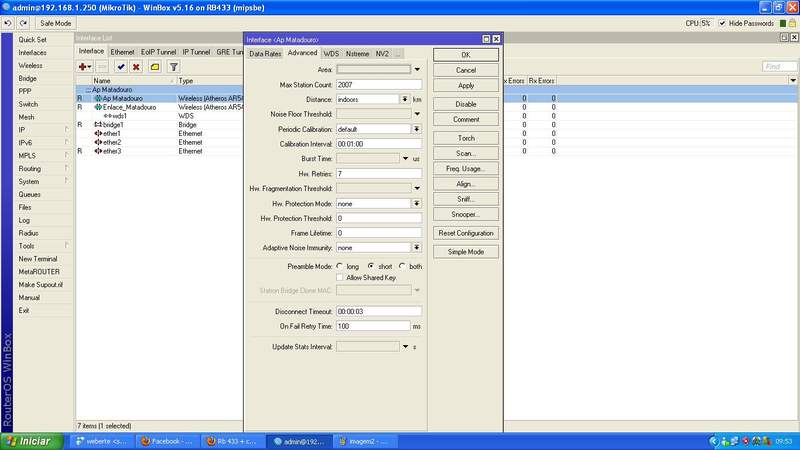Select long Preamble Mode radio button
The image size is (800, 450).
pyautogui.click(x=340, y=266)
